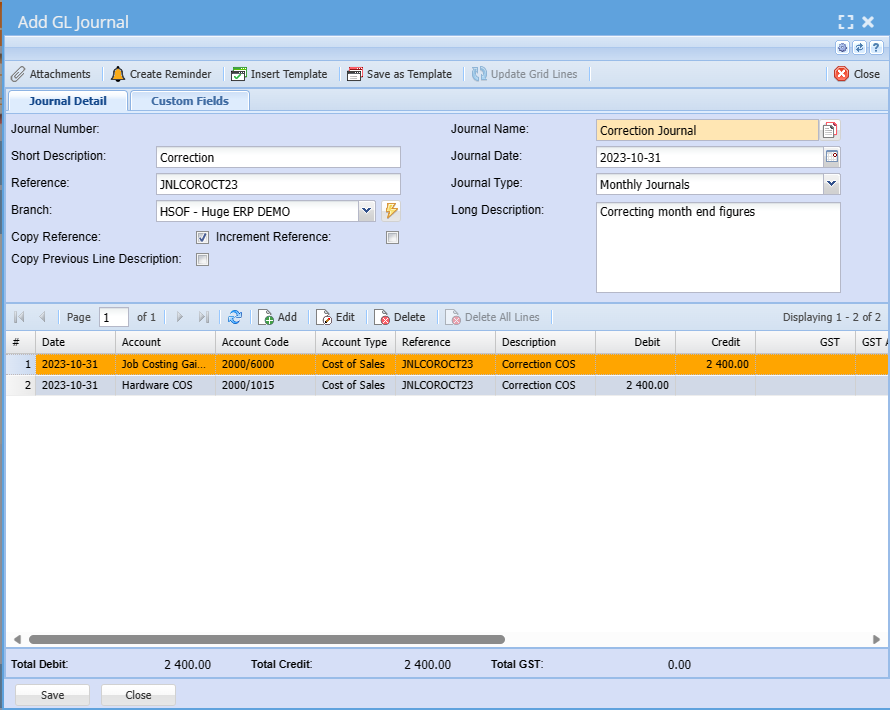
Task: Enable the Increment Reference checkbox
Action: 392,238
